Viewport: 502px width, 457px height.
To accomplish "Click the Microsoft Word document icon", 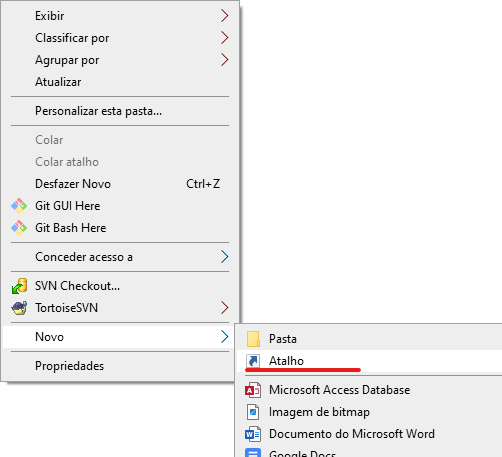I will [253, 434].
